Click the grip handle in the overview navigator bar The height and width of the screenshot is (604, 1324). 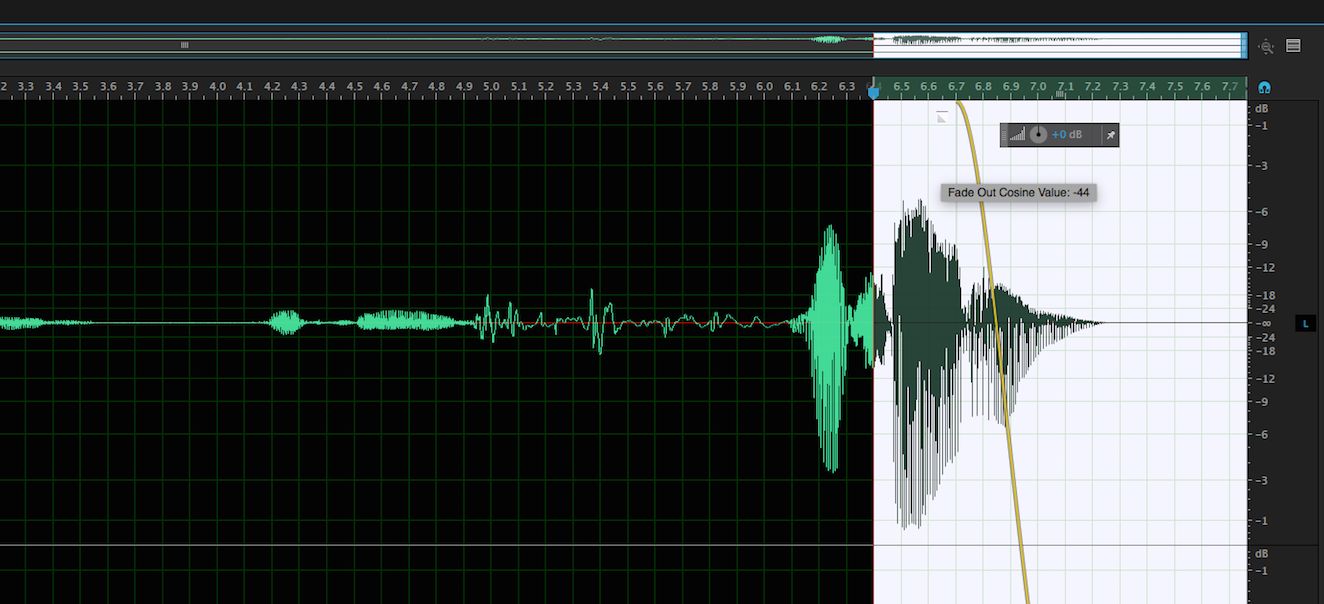(x=186, y=44)
